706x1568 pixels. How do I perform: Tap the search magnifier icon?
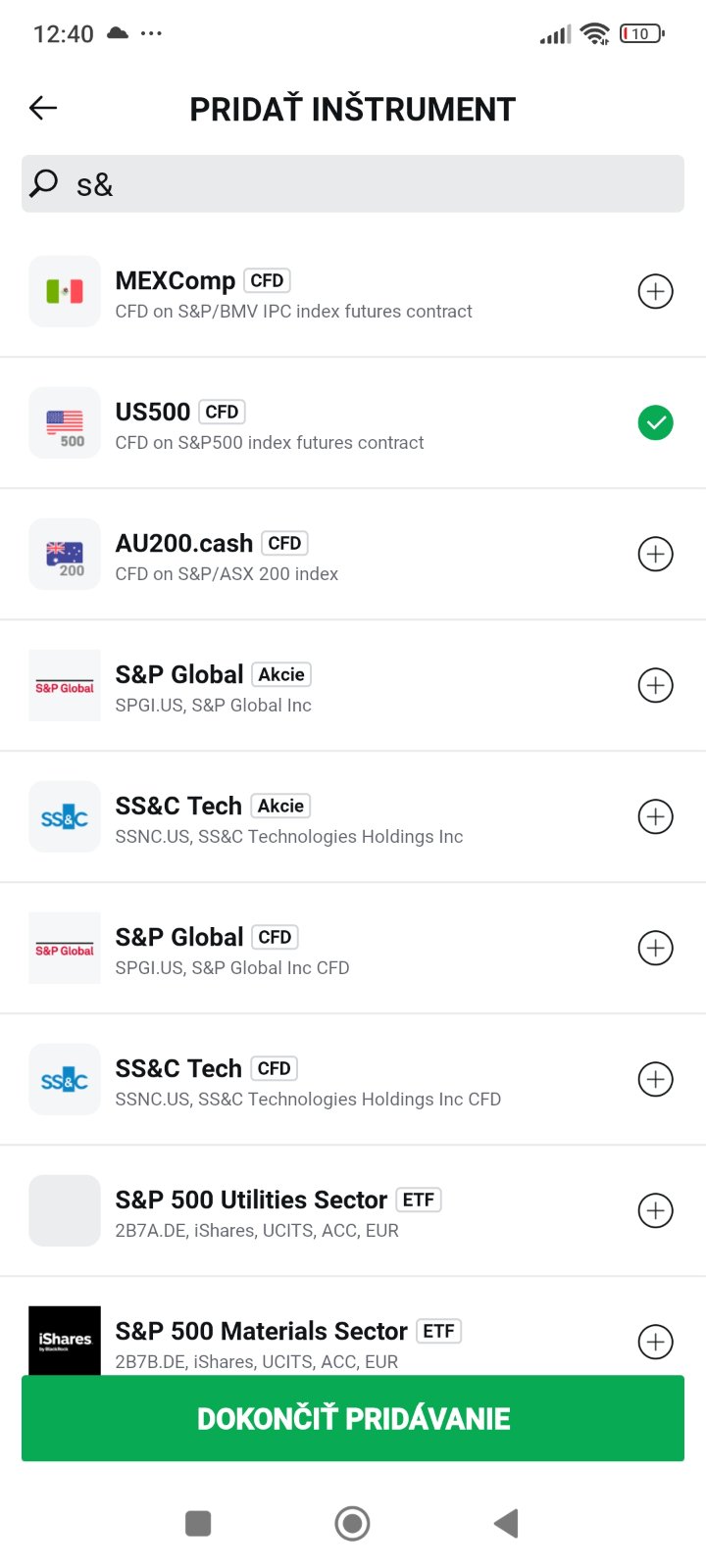(x=44, y=183)
